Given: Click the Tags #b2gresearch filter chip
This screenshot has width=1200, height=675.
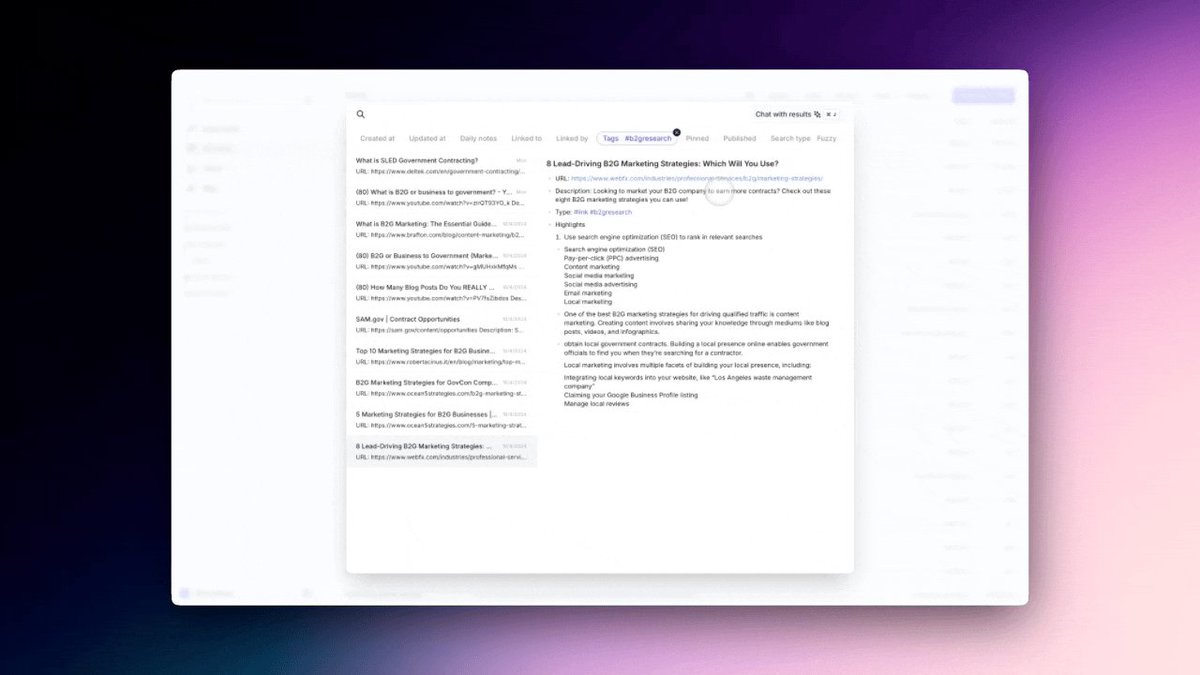Looking at the screenshot, I should point(637,139).
